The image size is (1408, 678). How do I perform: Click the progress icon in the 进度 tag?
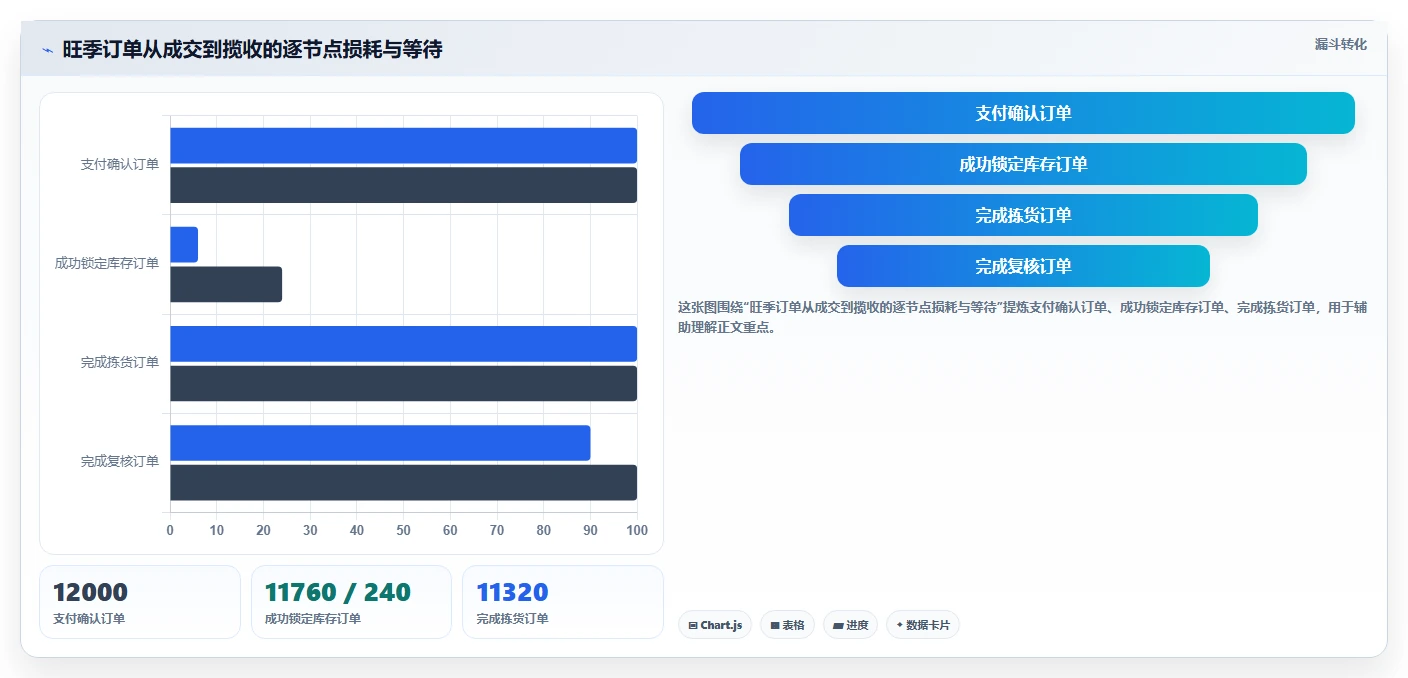[x=838, y=625]
